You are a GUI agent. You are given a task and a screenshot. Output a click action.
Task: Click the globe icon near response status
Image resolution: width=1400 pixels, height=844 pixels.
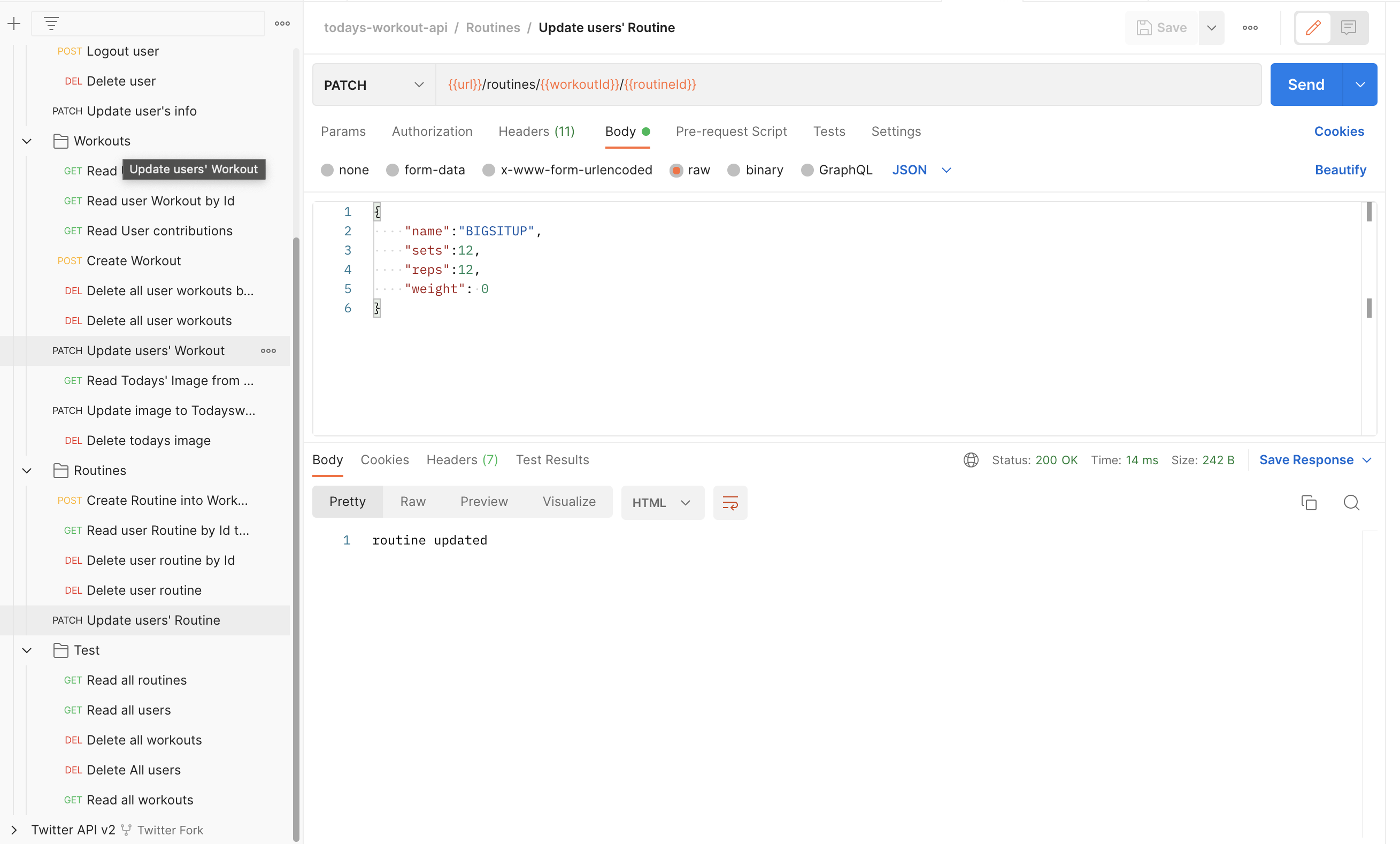tap(971, 461)
